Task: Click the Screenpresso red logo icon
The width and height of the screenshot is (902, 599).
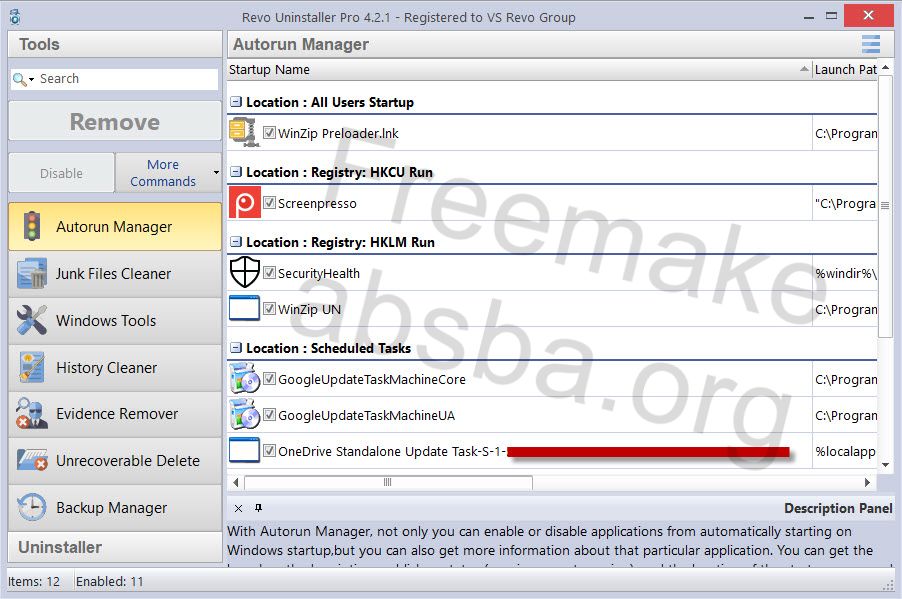Action: (x=244, y=203)
